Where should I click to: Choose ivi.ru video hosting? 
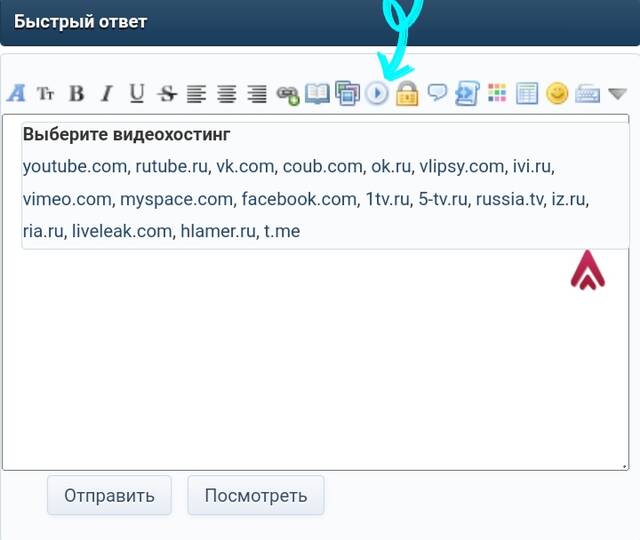pyautogui.click(x=532, y=167)
